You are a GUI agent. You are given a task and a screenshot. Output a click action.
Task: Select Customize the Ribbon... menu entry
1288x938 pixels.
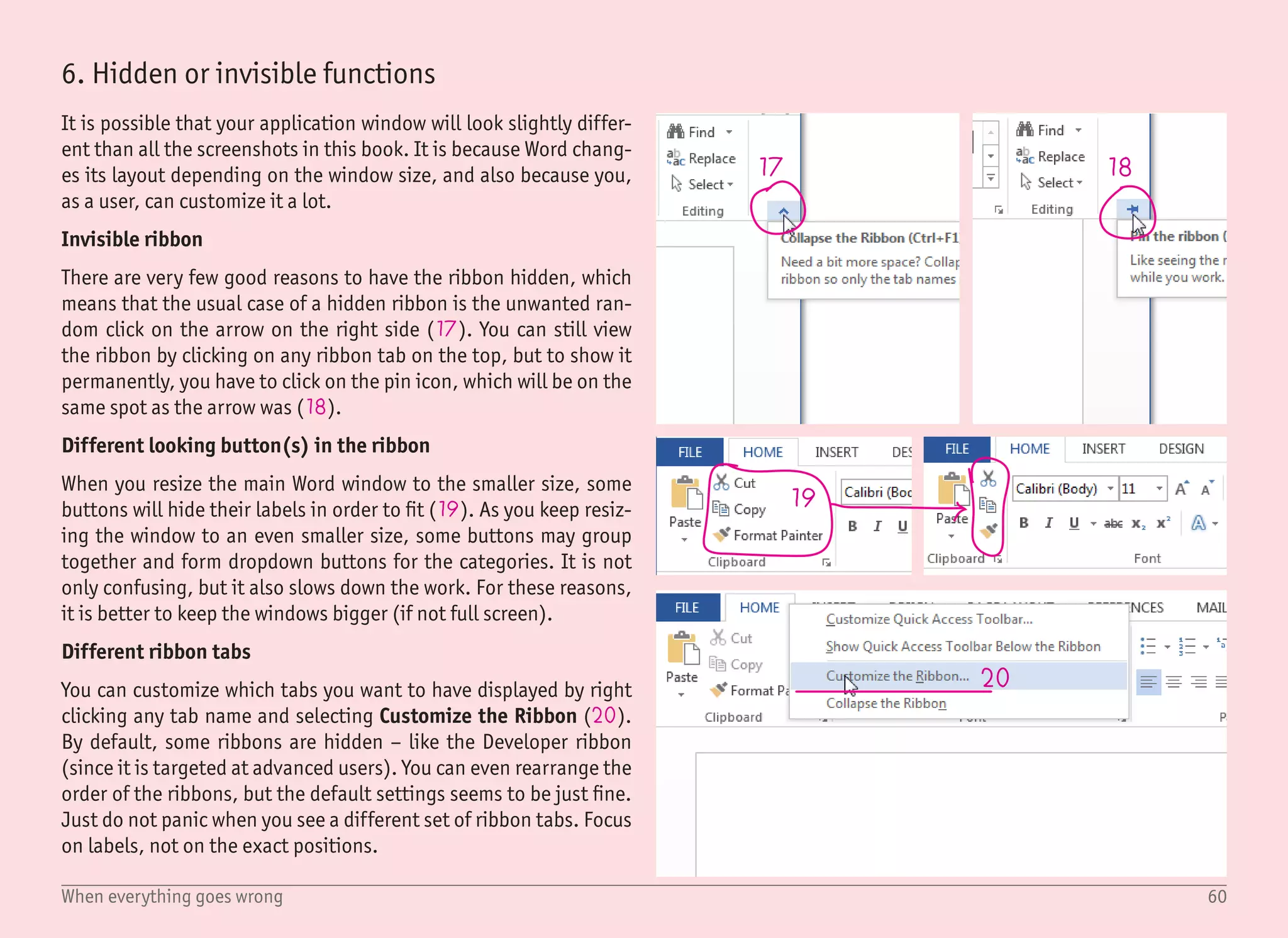pyautogui.click(x=897, y=676)
